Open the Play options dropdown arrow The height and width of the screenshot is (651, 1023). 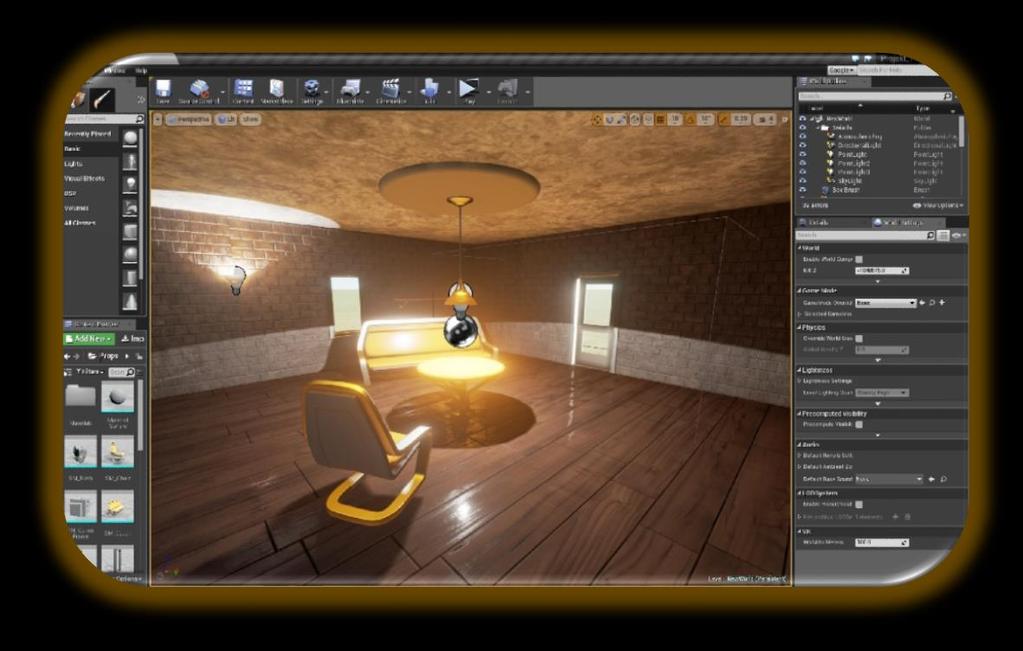488,92
